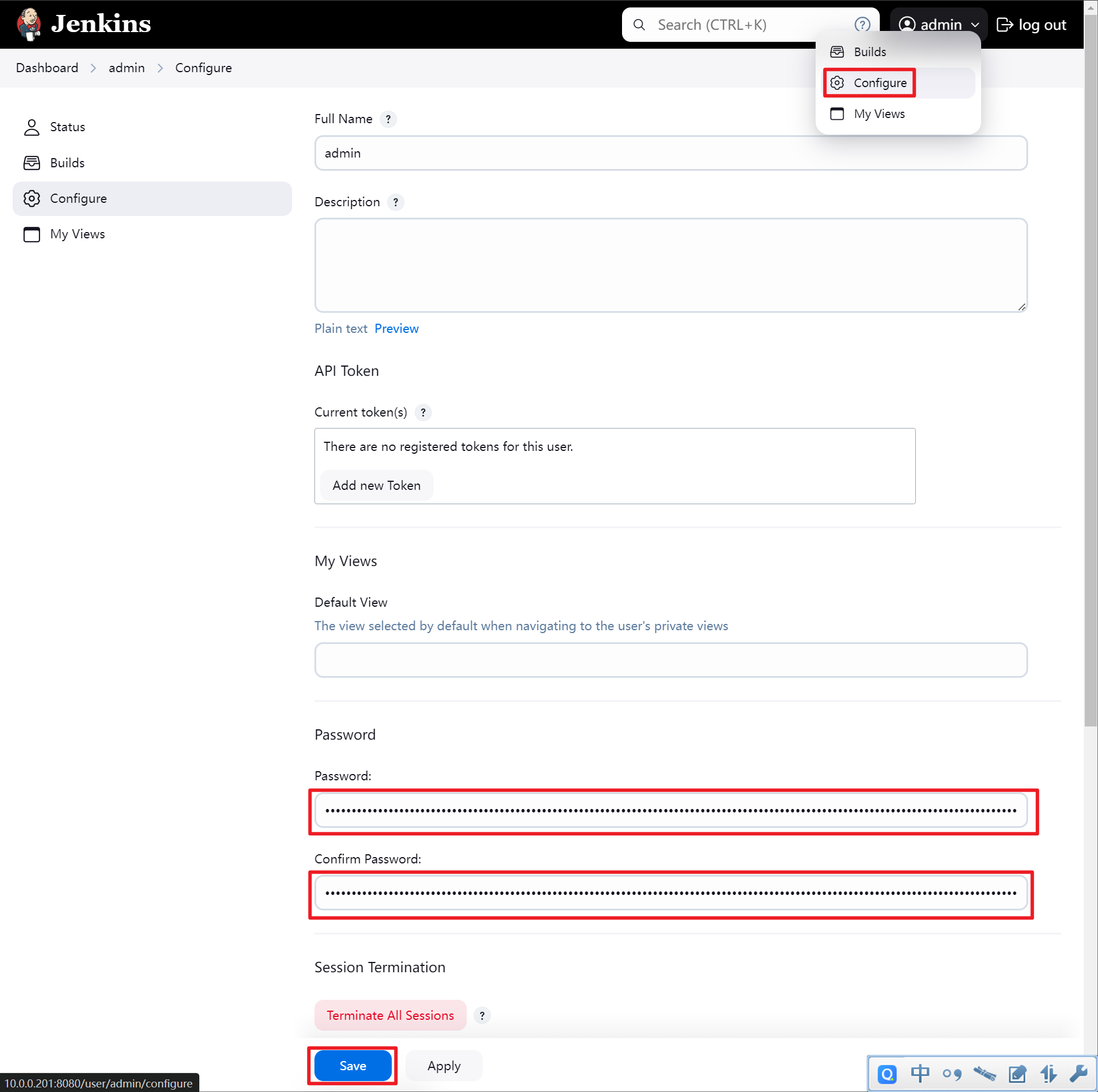Click the Configure gear icon in dropdown
The image size is (1098, 1092).
click(837, 83)
